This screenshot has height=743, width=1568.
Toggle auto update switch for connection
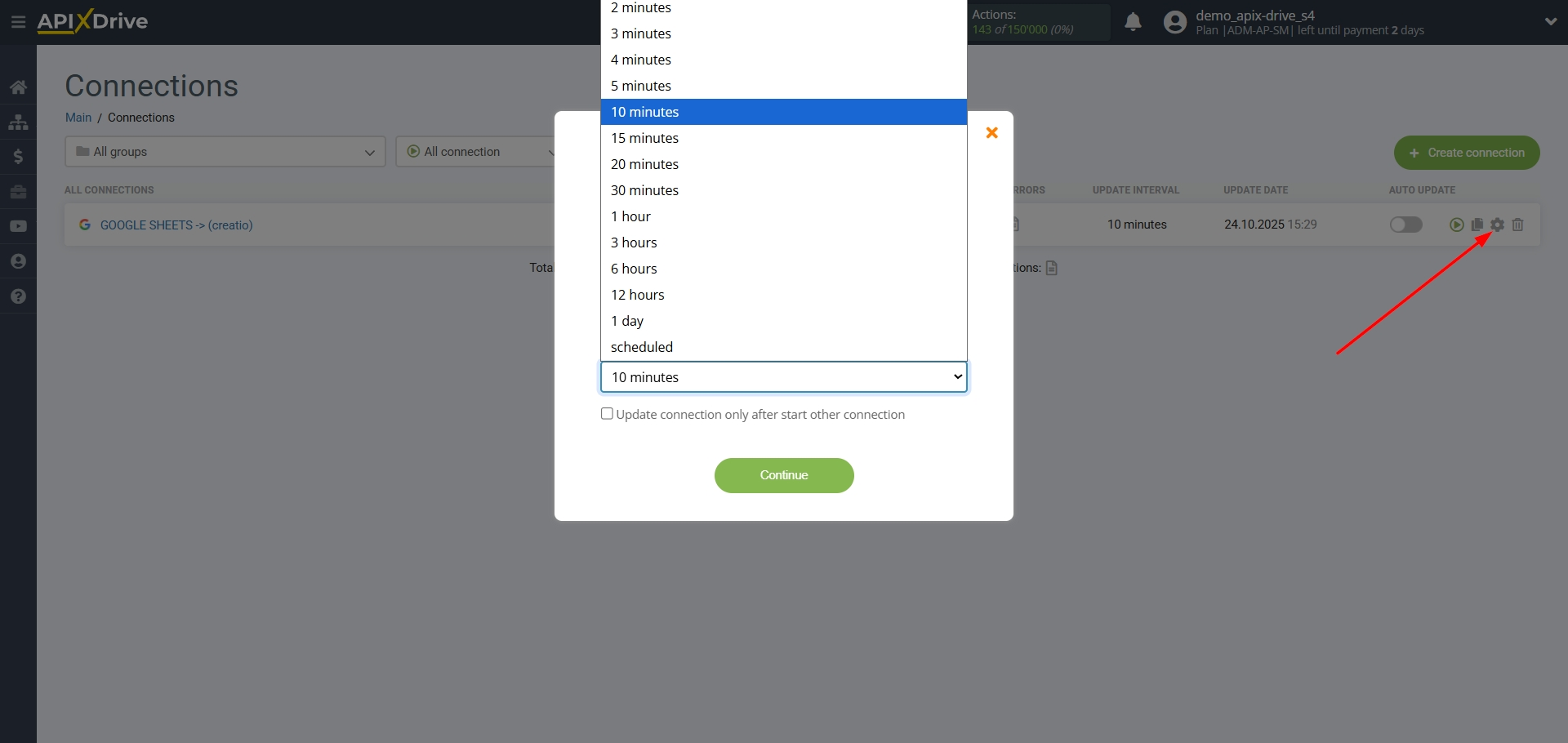coord(1406,225)
